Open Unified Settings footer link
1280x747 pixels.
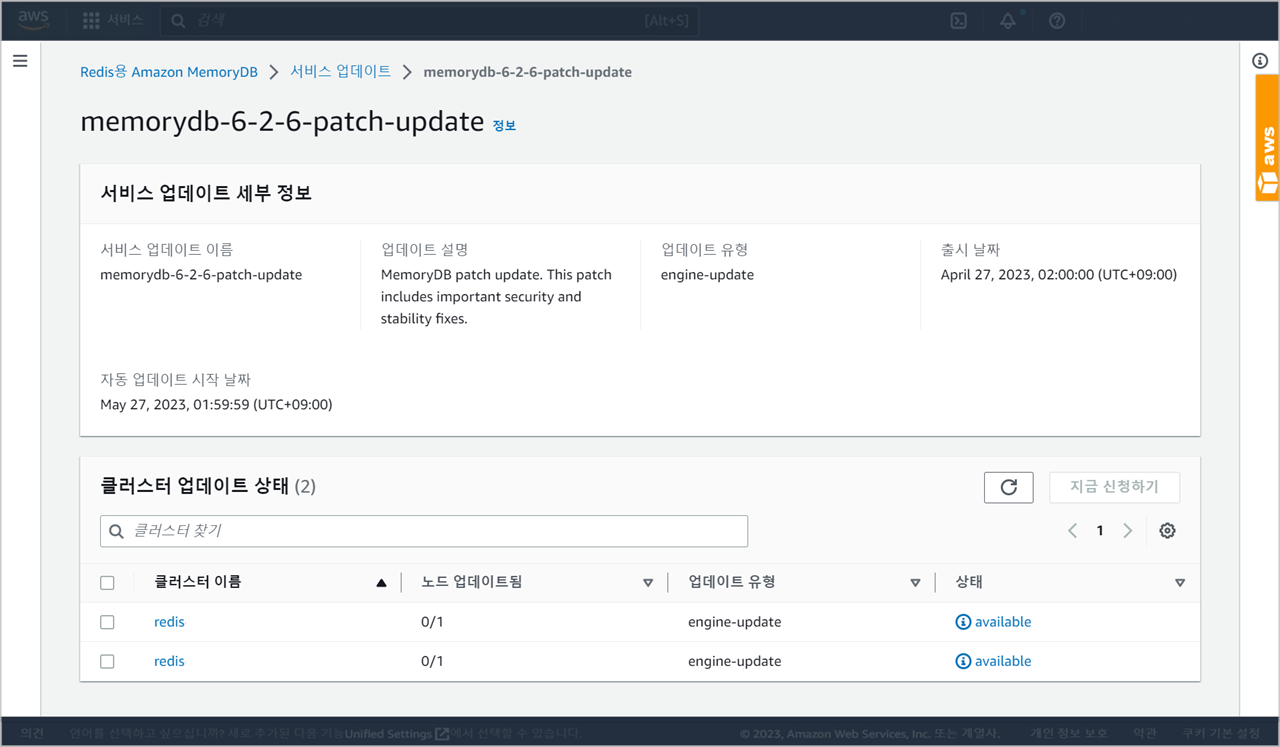[x=396, y=734]
